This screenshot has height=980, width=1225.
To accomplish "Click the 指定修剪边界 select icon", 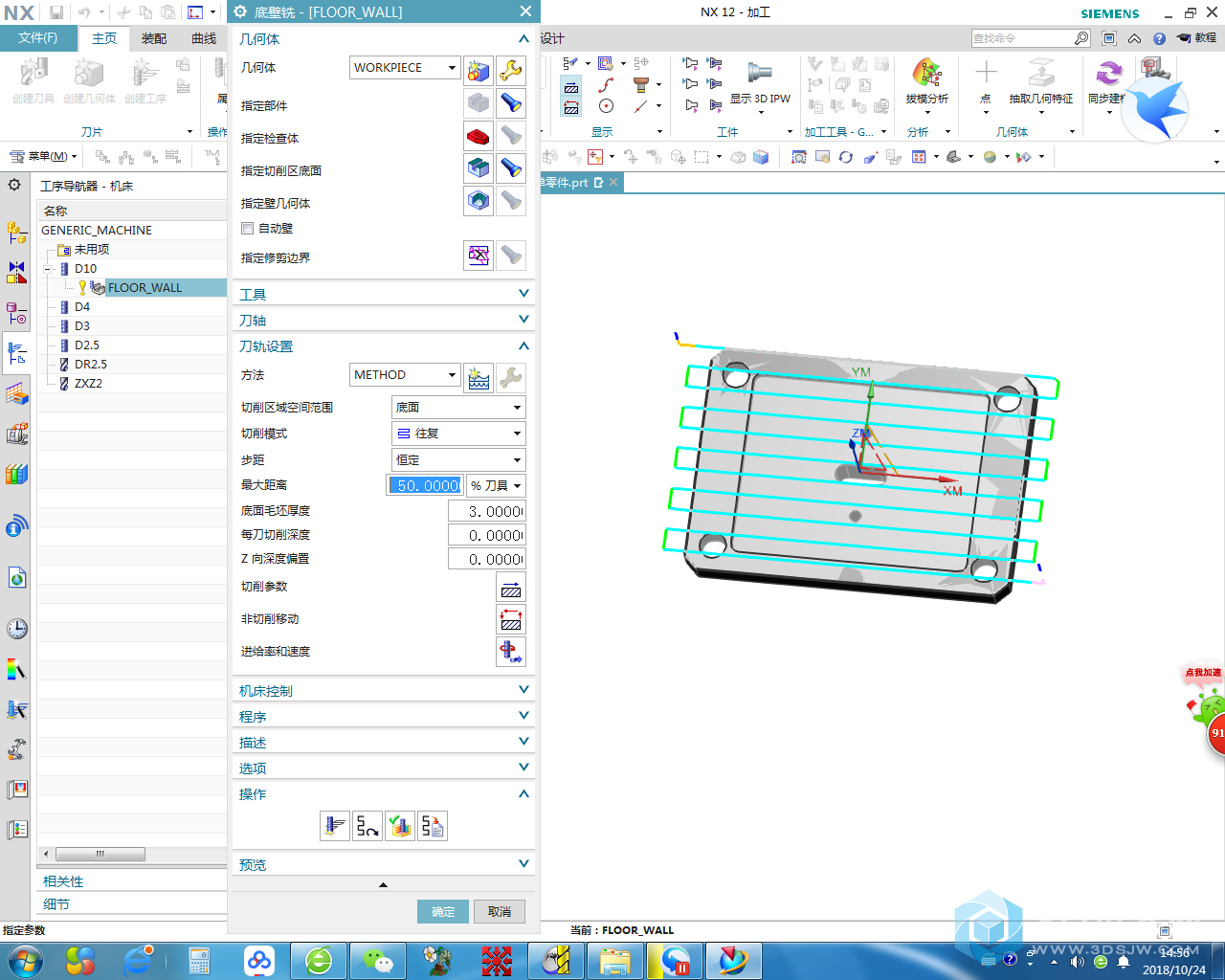I will [x=479, y=256].
